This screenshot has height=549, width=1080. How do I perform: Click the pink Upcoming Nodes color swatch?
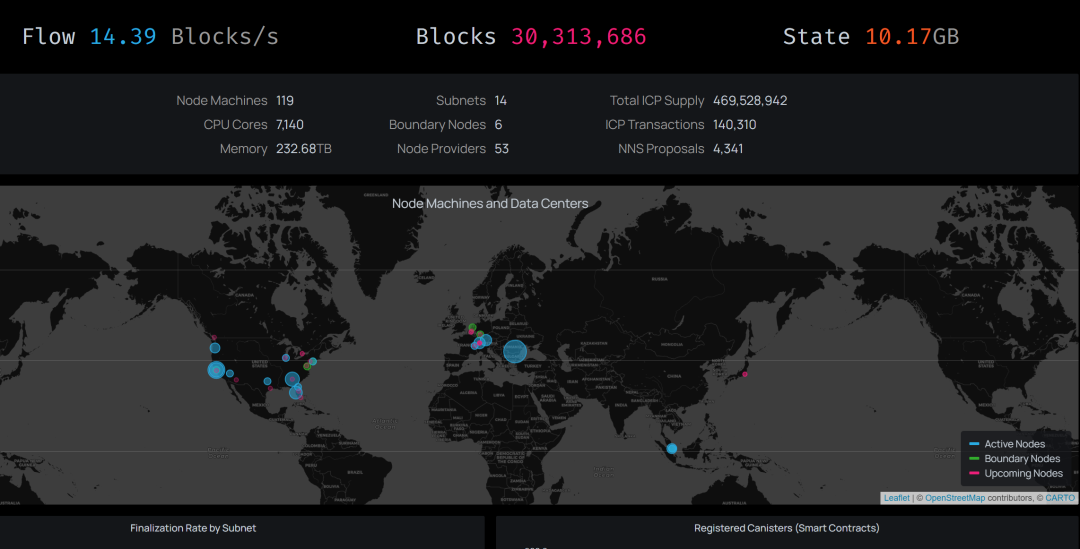click(x=973, y=474)
